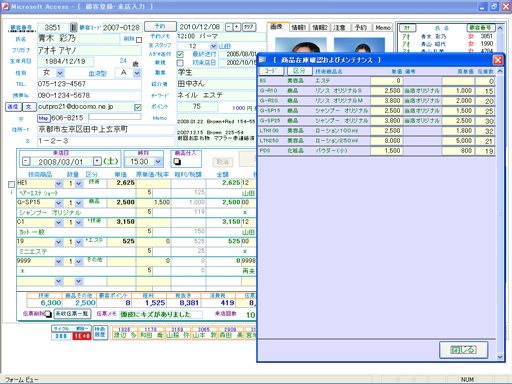The width and height of the screenshot is (512, 384).
Task: Click the 顧客番号 header button in customer list
Action: pos(481,28)
